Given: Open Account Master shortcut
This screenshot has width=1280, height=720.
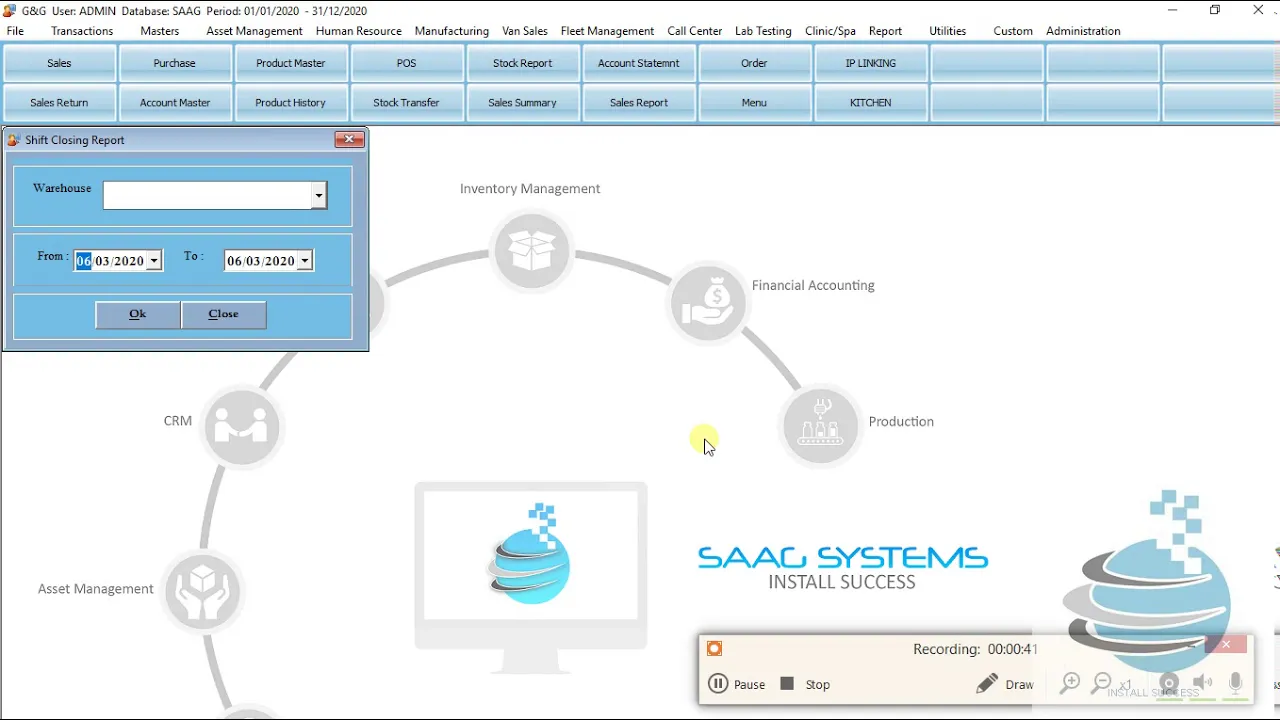Looking at the screenshot, I should click(x=175, y=103).
